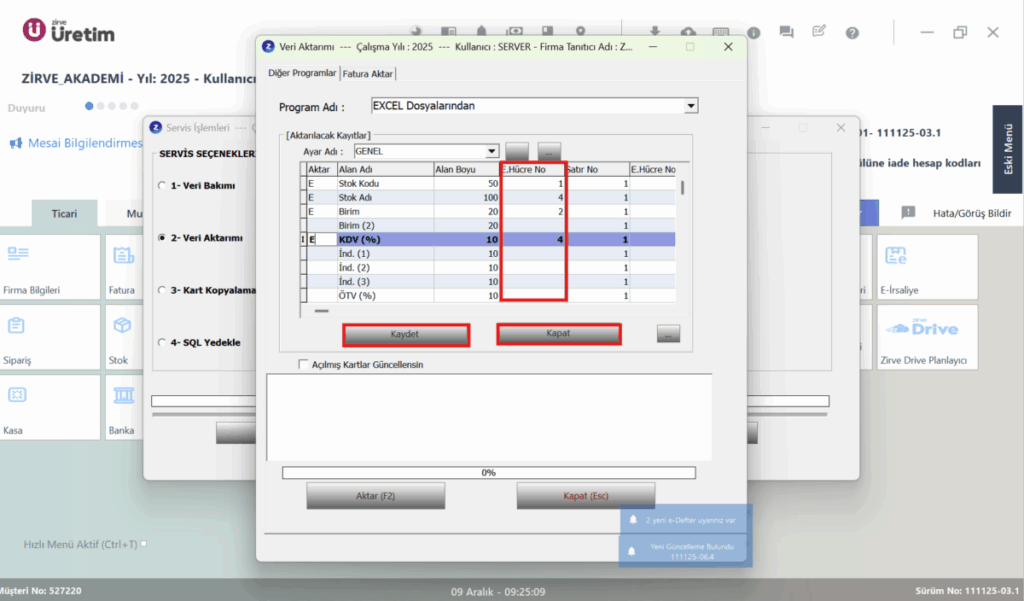1024x601 pixels.
Task: Click Hata/Görüş Bildir link
Action: tap(972, 213)
